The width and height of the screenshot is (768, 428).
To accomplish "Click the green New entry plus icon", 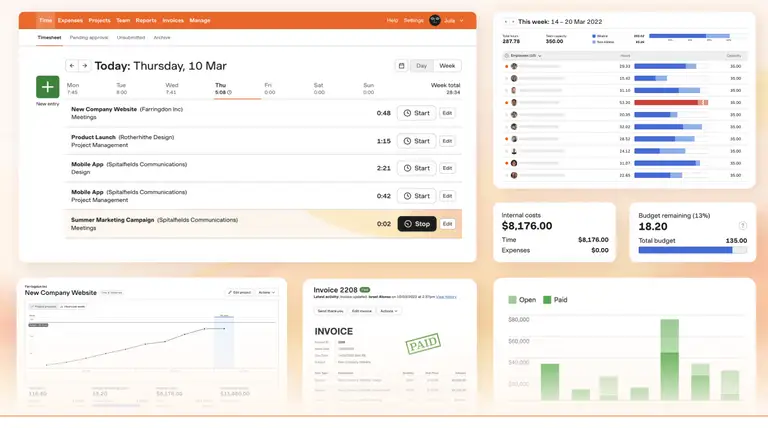I will pos(47,87).
